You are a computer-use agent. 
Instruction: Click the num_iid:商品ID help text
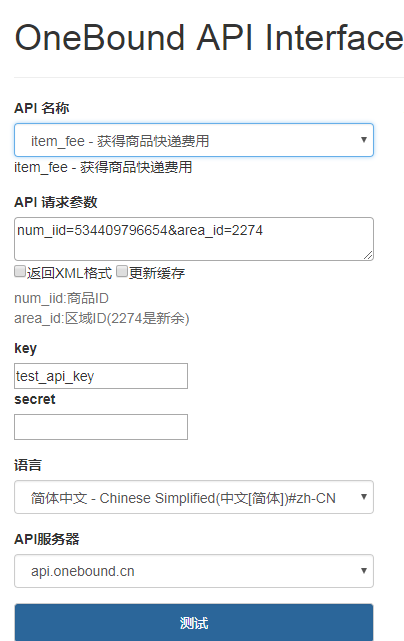pyautogui.click(x=61, y=298)
